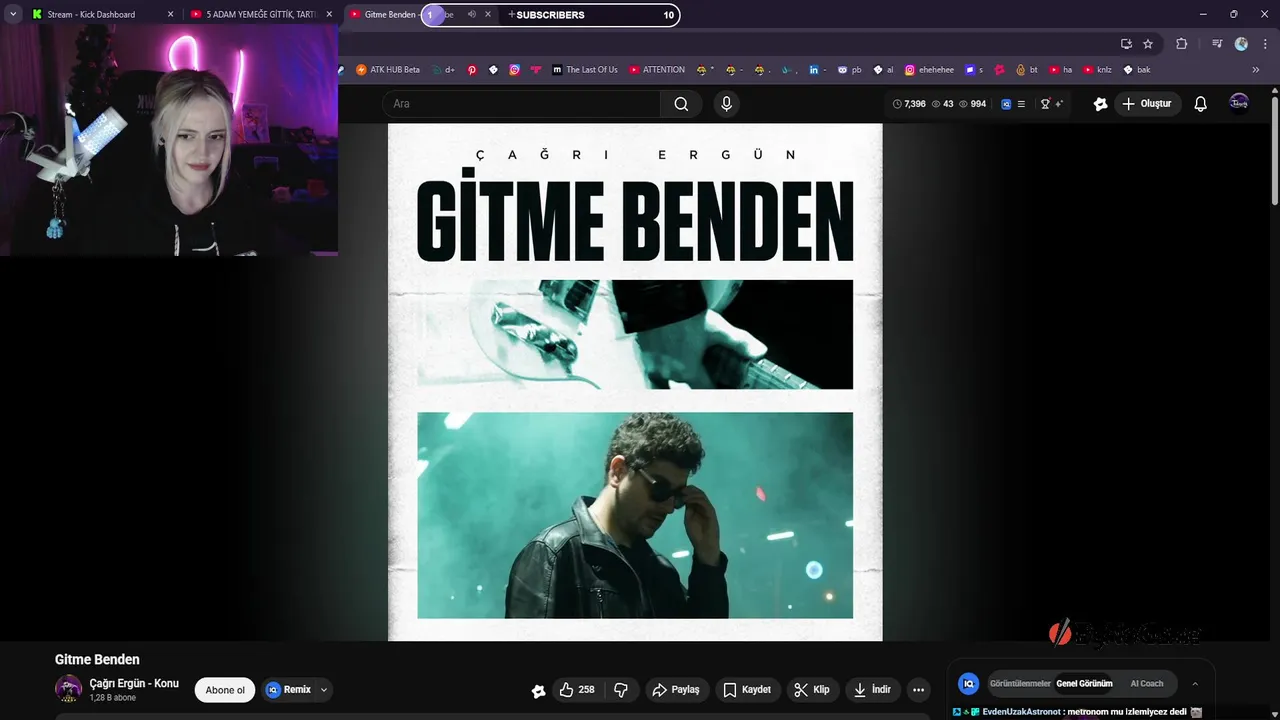Image resolution: width=1280 pixels, height=720 pixels.
Task: Click the Gitme Benden video title
Action: [97, 660]
